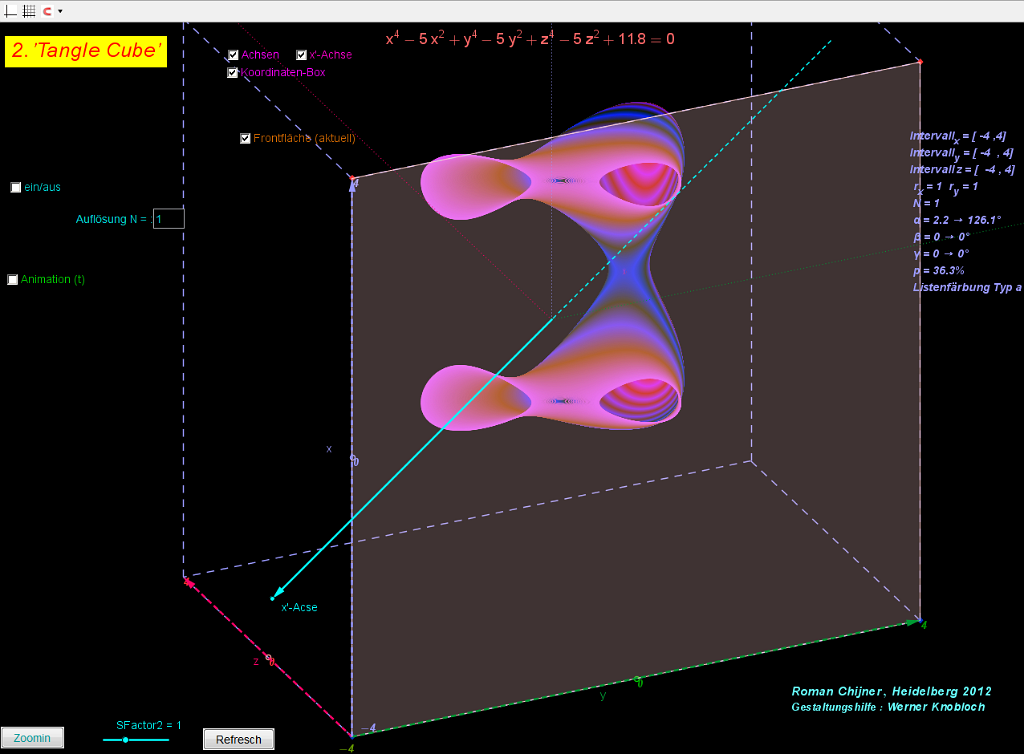The width and height of the screenshot is (1024, 754).
Task: Click the cyan x'-Acse arrow endpoint
Action: (272, 598)
